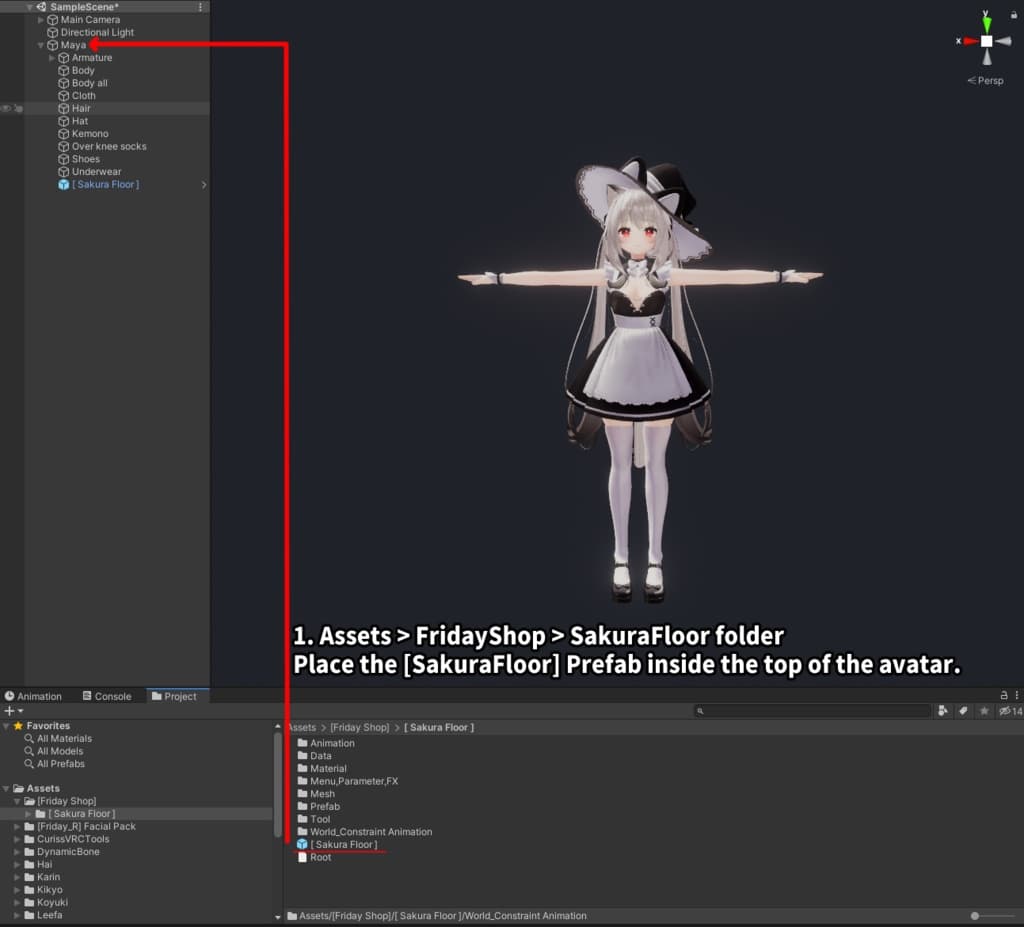Screen dimensions: 1024x927
Task: Click the Favorites star icon
Action: (18, 726)
